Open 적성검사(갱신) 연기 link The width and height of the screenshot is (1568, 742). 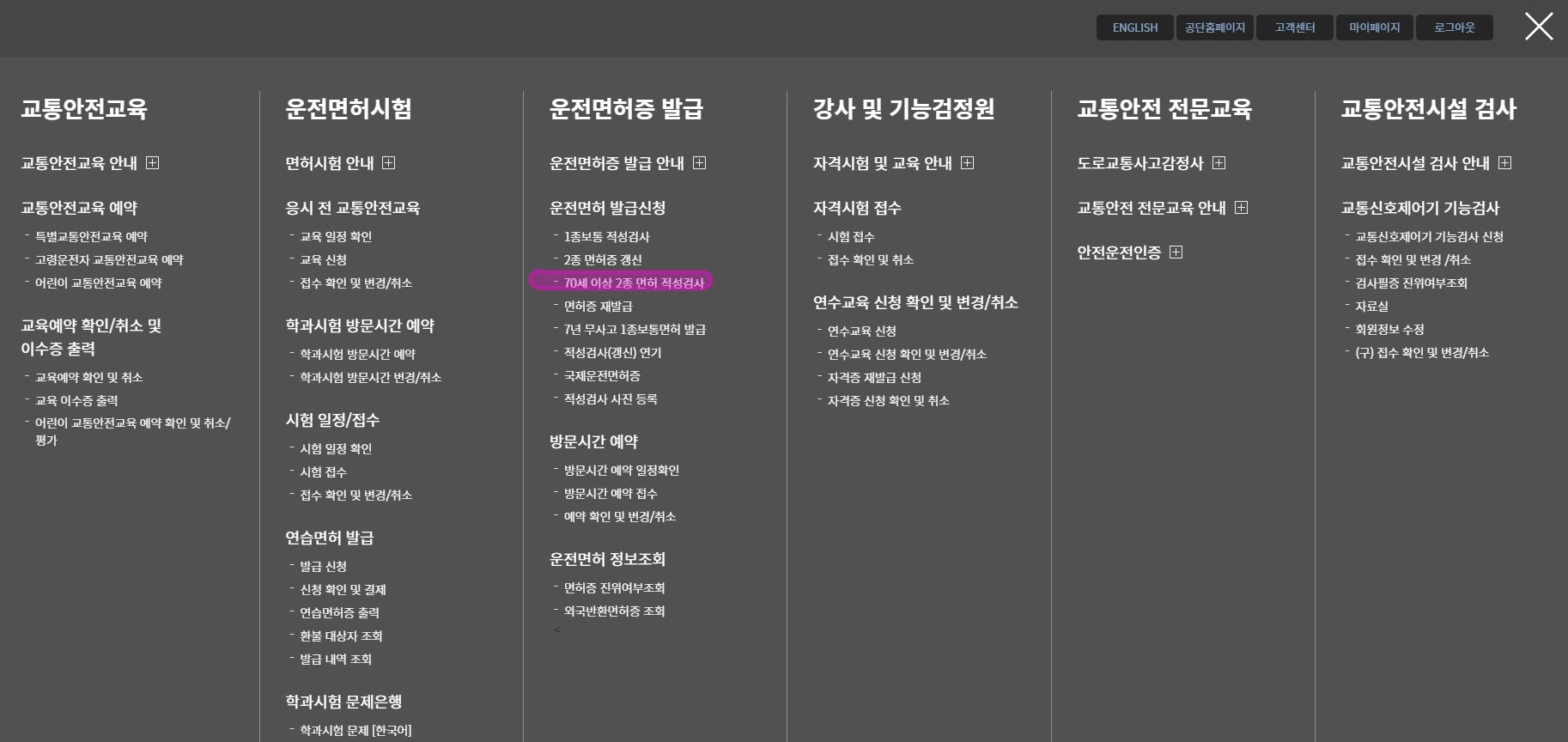612,352
